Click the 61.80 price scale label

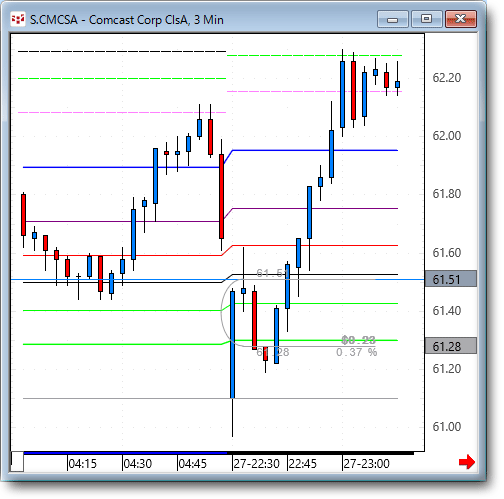click(447, 194)
